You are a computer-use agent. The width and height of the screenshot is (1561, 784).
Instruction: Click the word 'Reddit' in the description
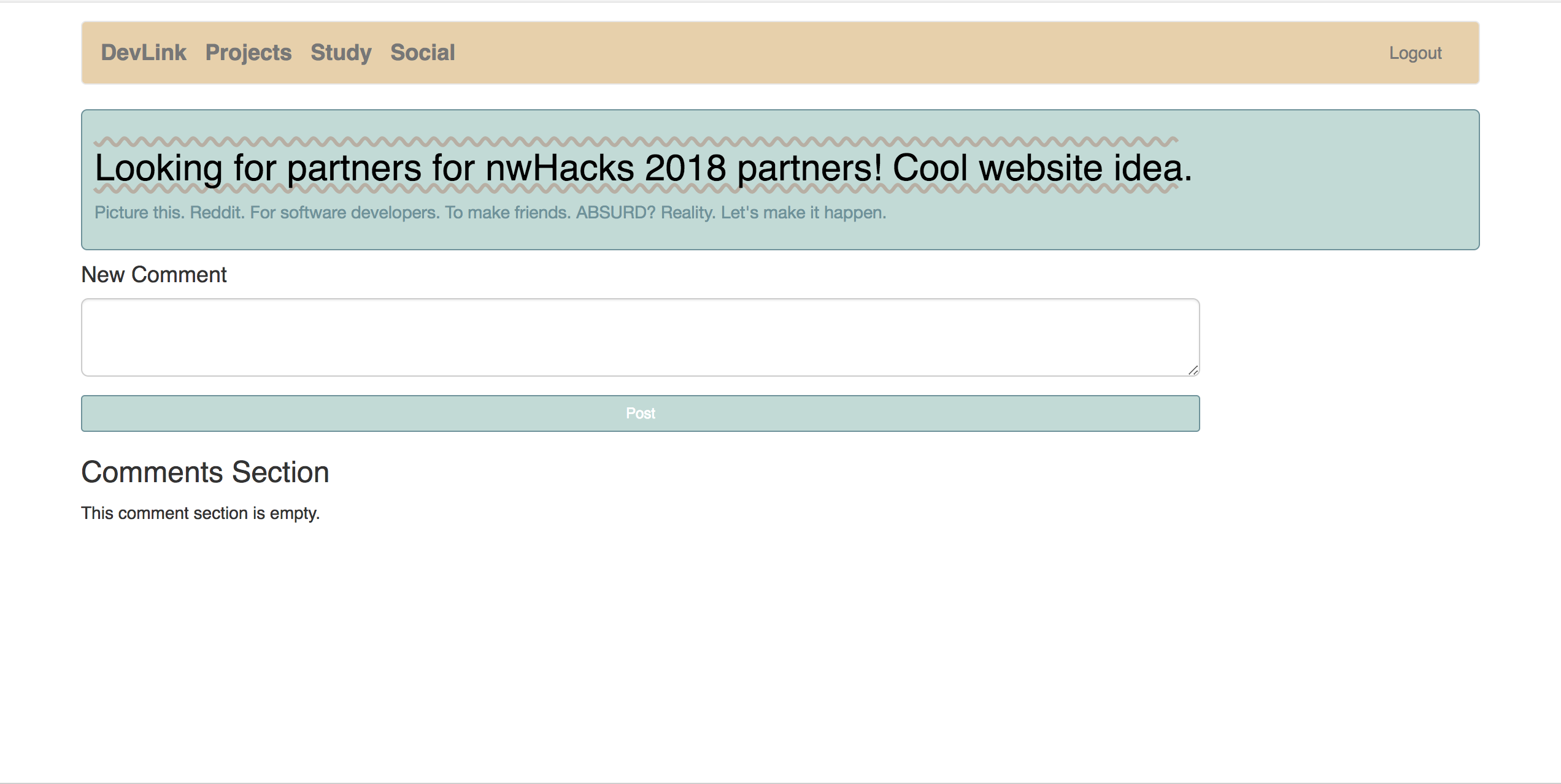tap(217, 213)
